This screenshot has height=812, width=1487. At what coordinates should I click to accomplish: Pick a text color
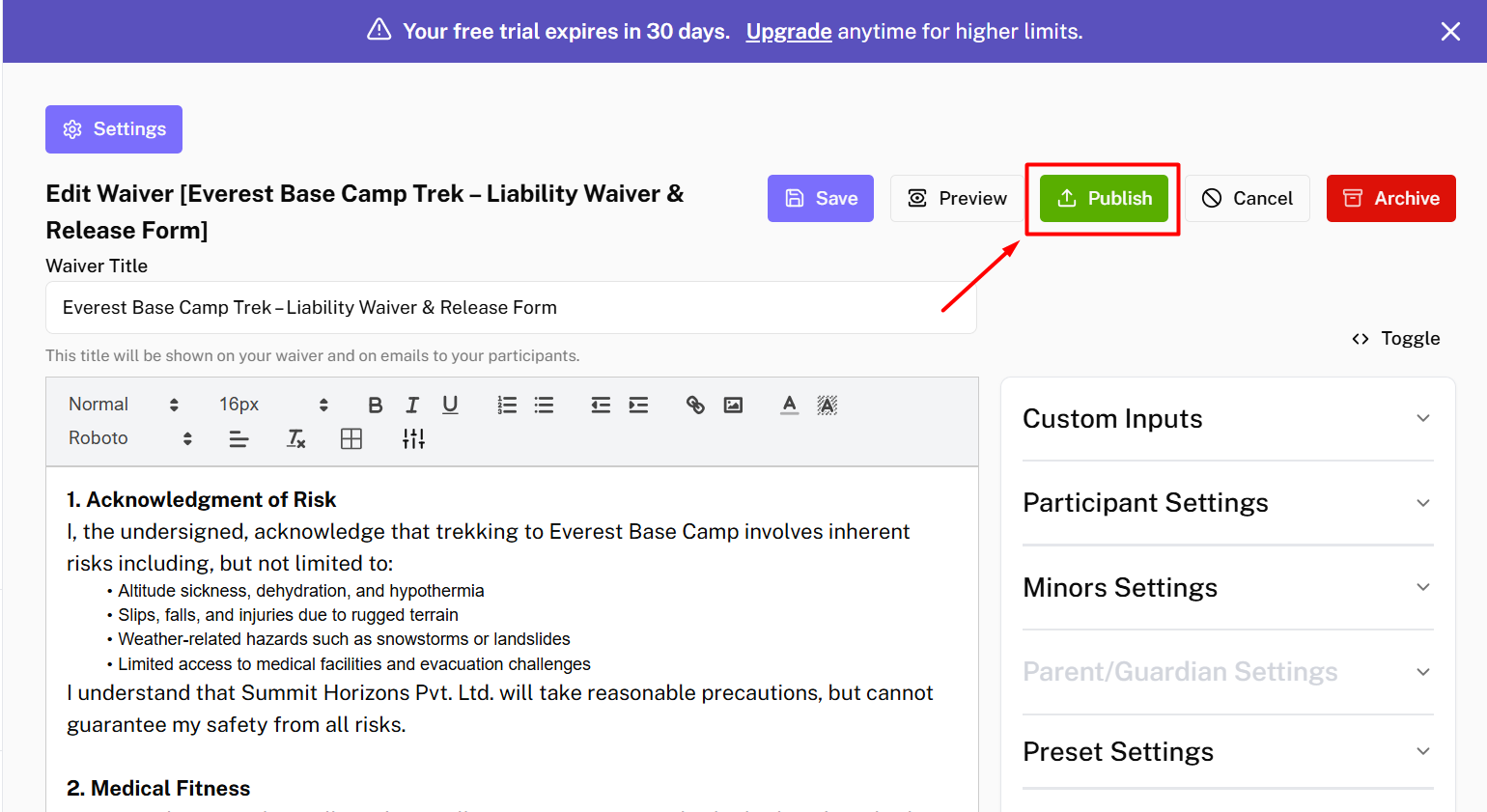pos(789,405)
